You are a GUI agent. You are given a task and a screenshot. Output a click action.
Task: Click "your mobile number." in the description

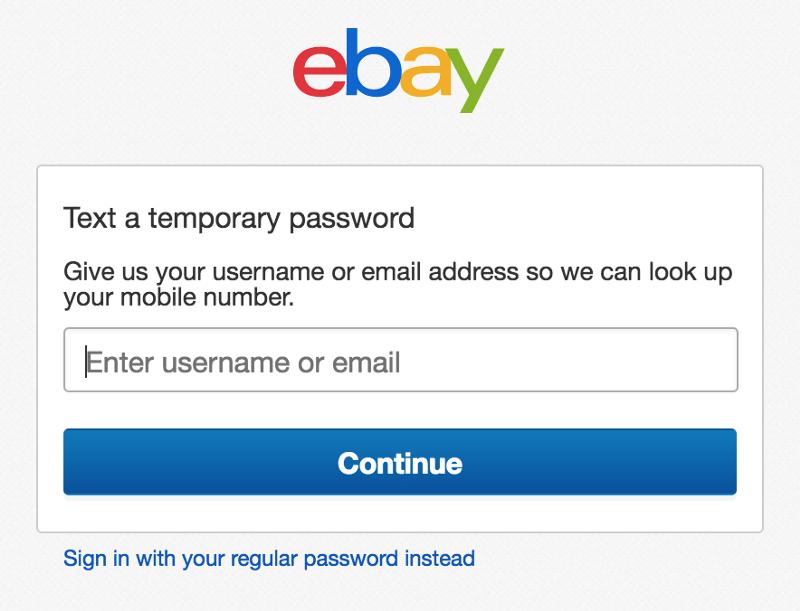179,297
